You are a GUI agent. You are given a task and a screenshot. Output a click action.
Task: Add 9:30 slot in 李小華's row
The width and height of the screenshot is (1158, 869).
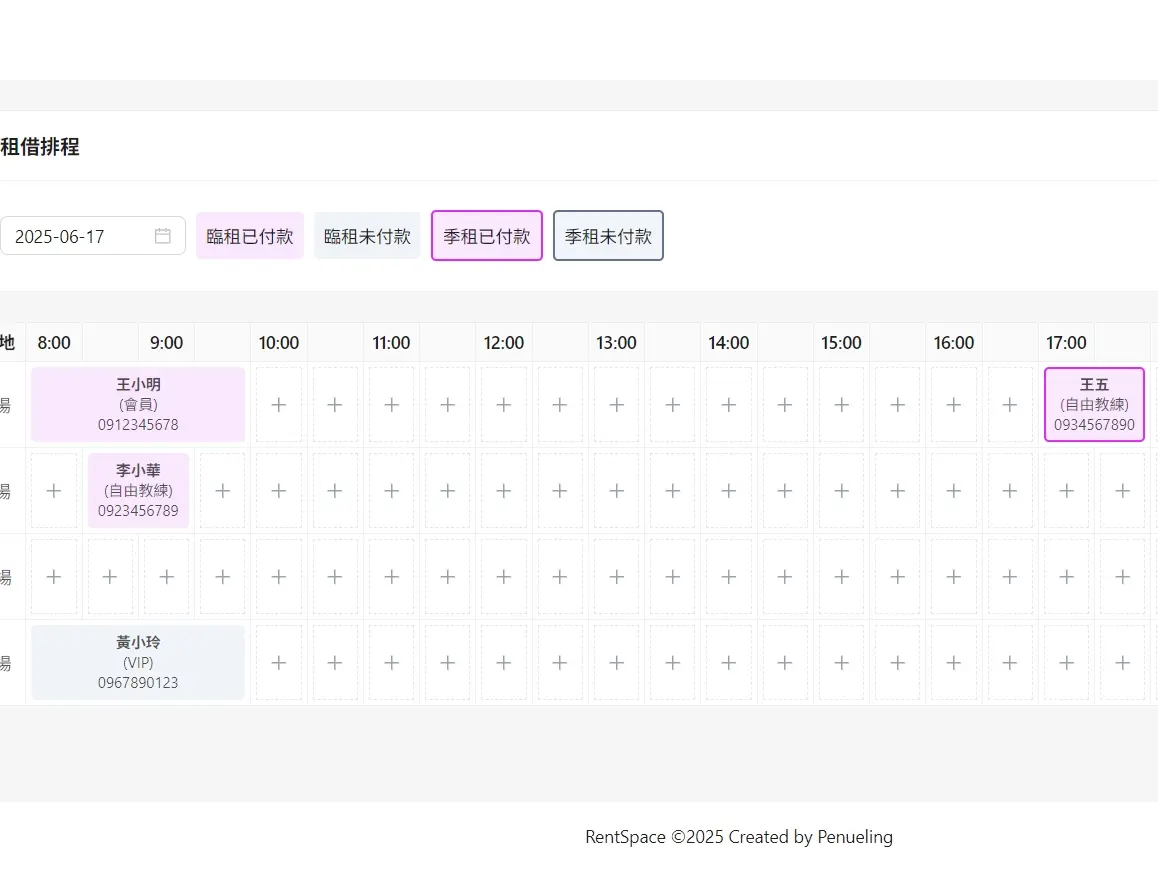pos(223,490)
